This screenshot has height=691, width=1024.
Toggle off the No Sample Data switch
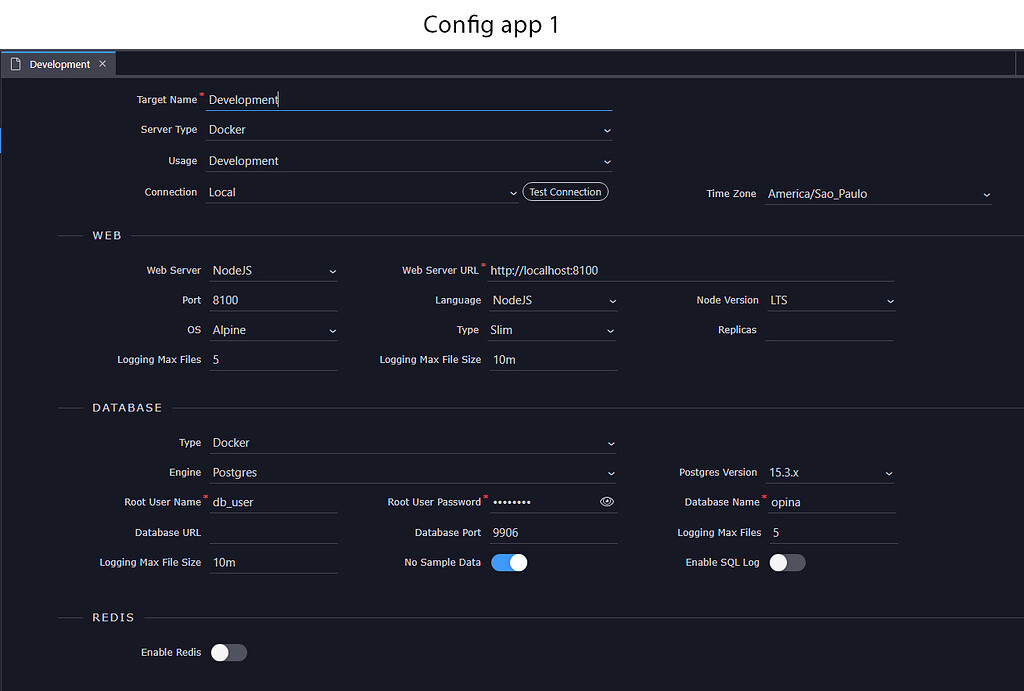509,562
